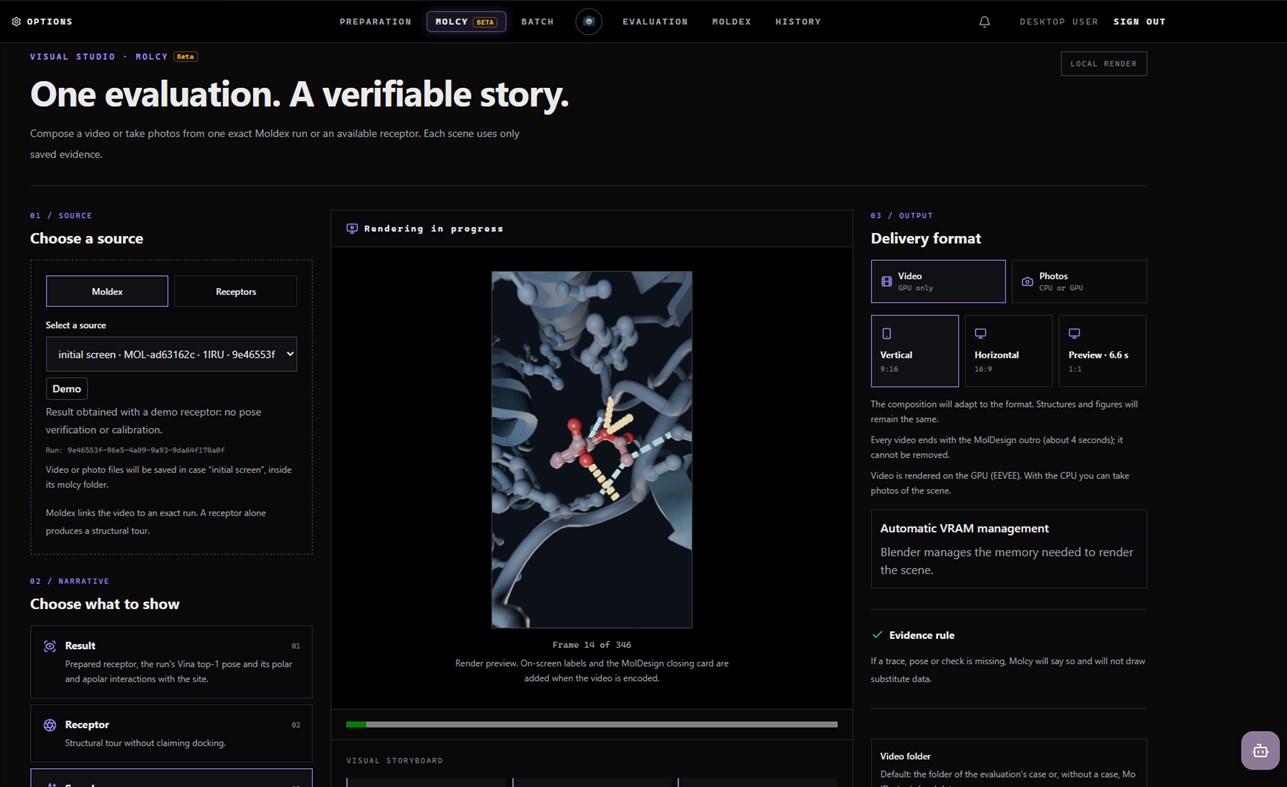Screen dimensions: 1287x787
Task: Click the camera icon on Photos card
Action: (1027, 282)
